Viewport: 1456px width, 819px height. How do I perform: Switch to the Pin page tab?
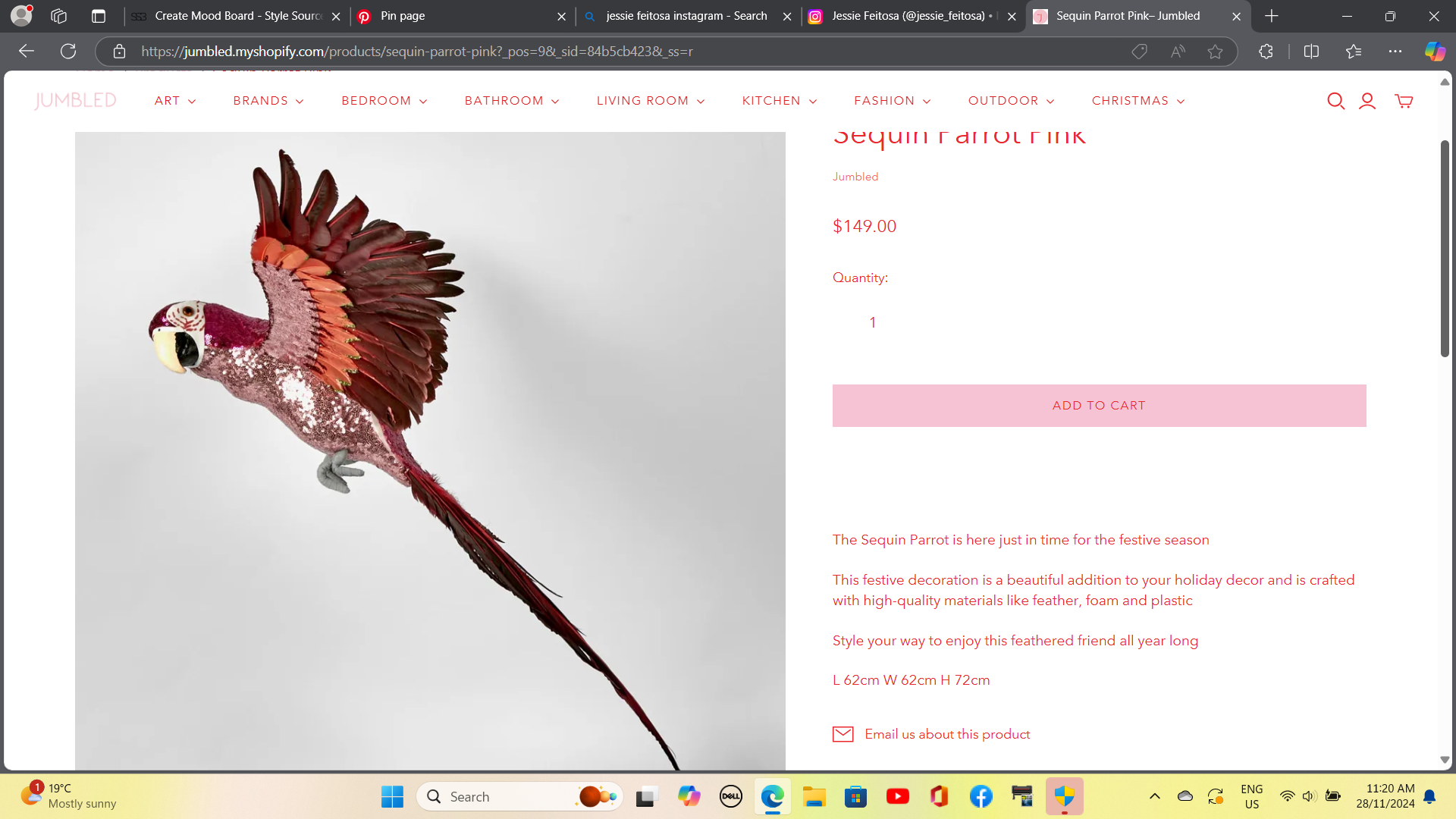coord(455,16)
